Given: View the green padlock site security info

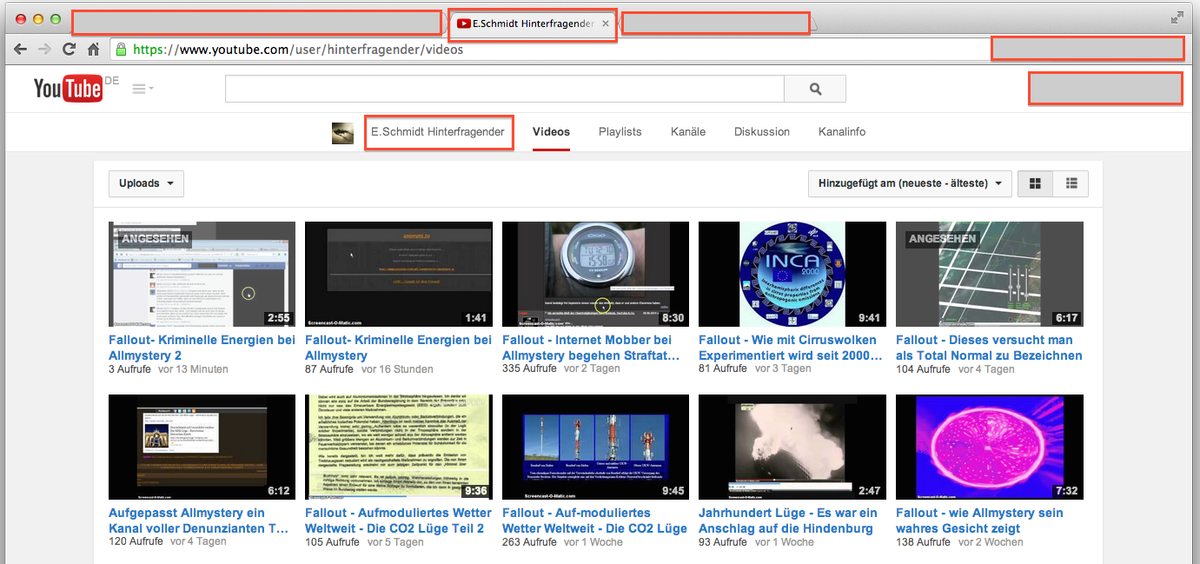Looking at the screenshot, I should point(121,49).
